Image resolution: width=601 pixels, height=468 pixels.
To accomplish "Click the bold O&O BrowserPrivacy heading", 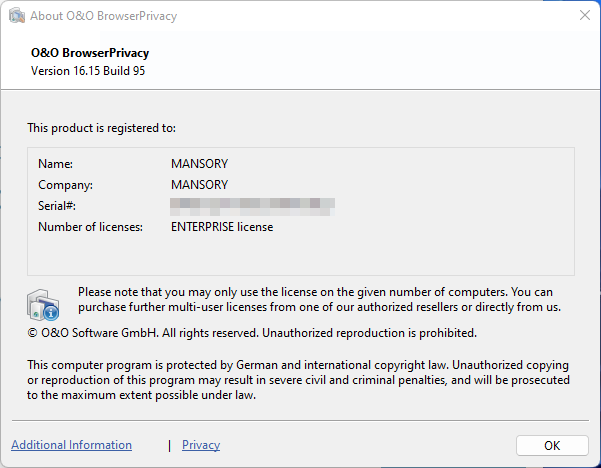I will [89, 53].
